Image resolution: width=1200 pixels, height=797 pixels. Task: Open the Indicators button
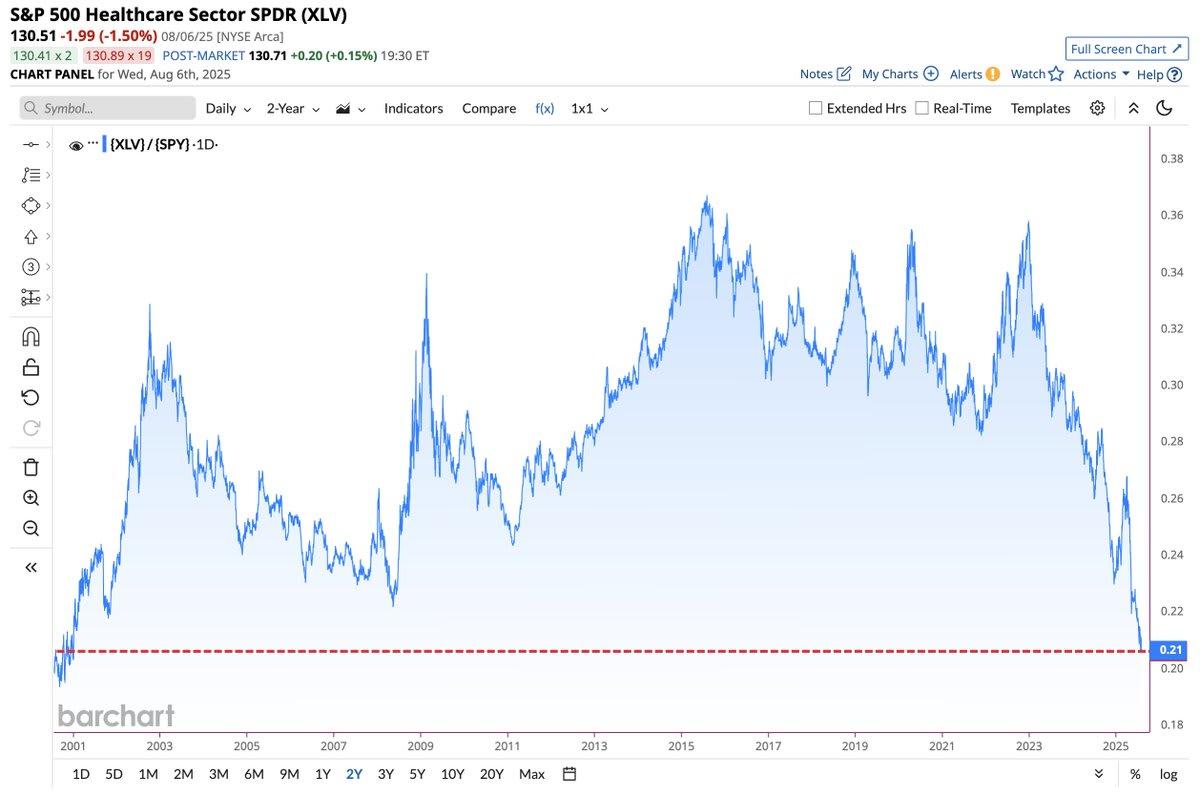point(413,108)
